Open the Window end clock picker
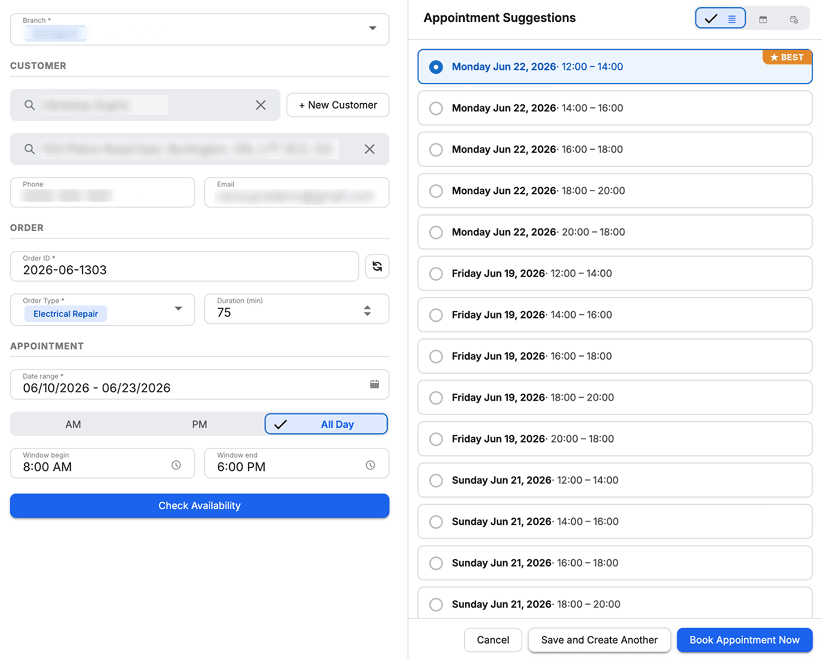822x659 pixels. click(370, 465)
